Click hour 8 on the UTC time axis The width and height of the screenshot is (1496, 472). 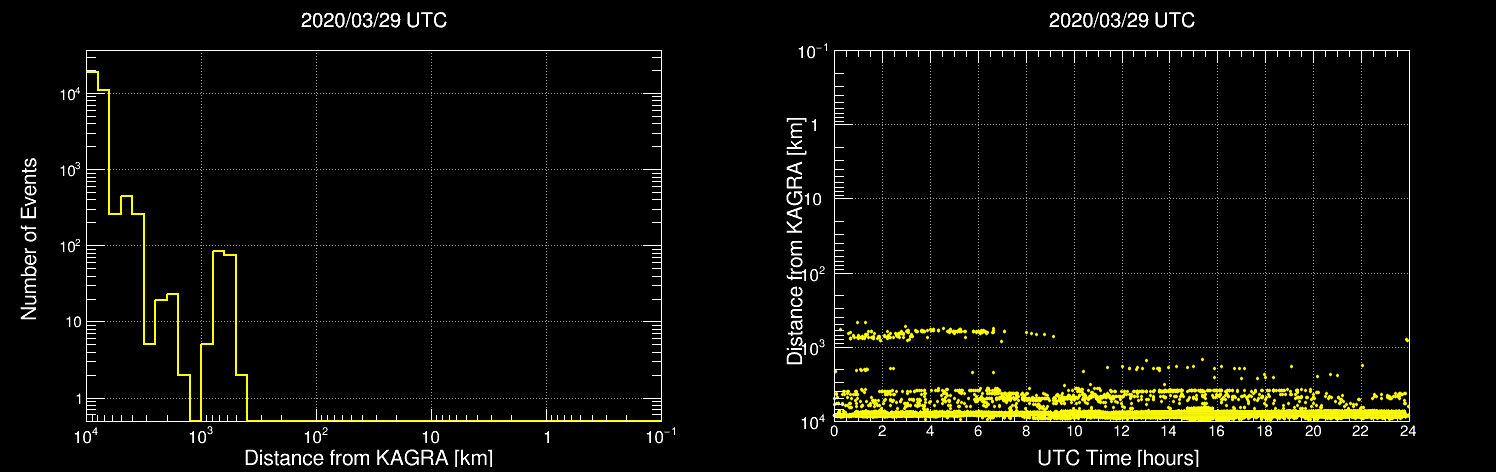pos(1026,432)
